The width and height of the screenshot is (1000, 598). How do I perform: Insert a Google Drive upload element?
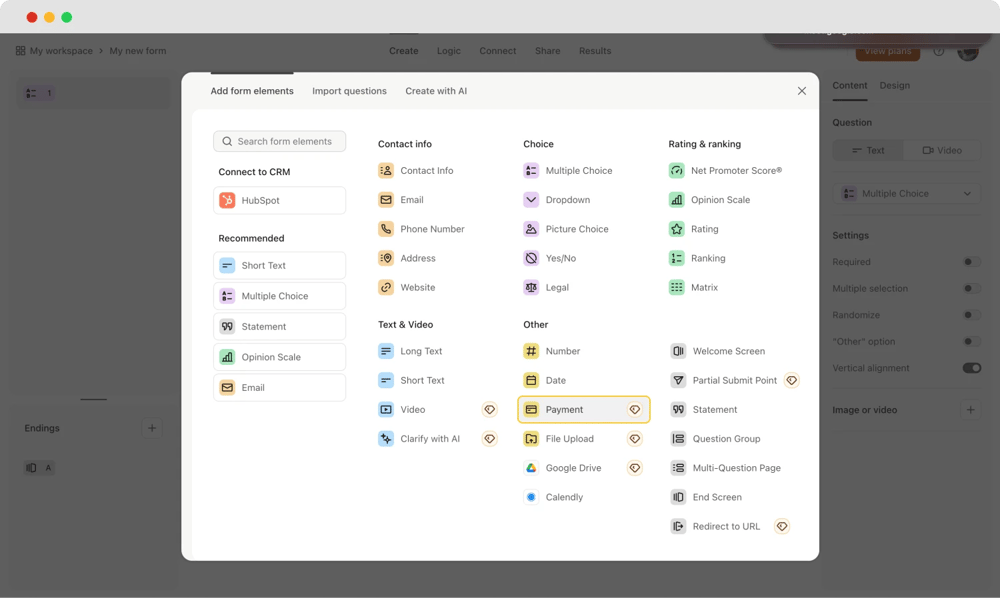pos(573,468)
